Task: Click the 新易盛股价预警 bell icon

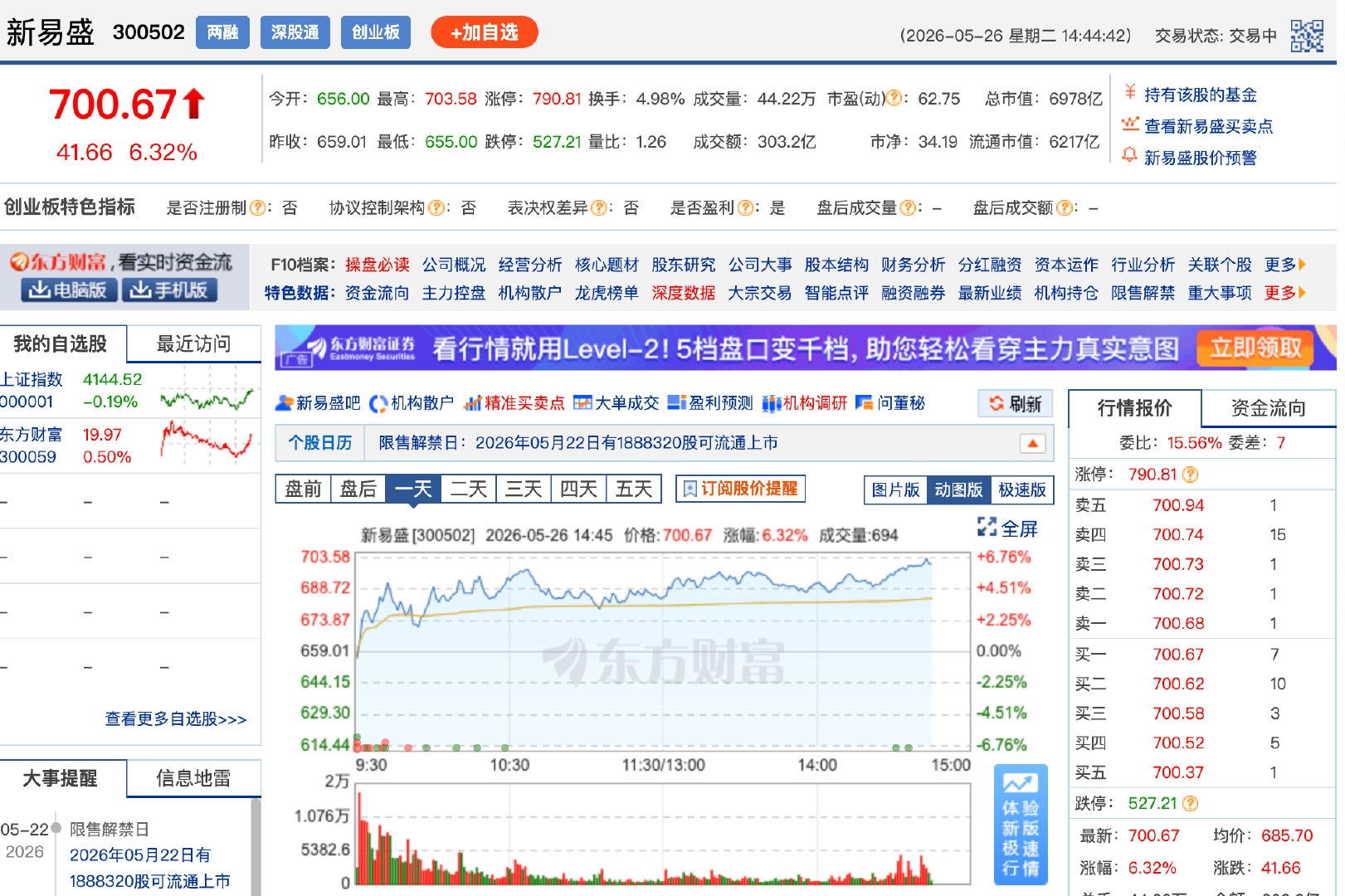Action: (1130, 156)
